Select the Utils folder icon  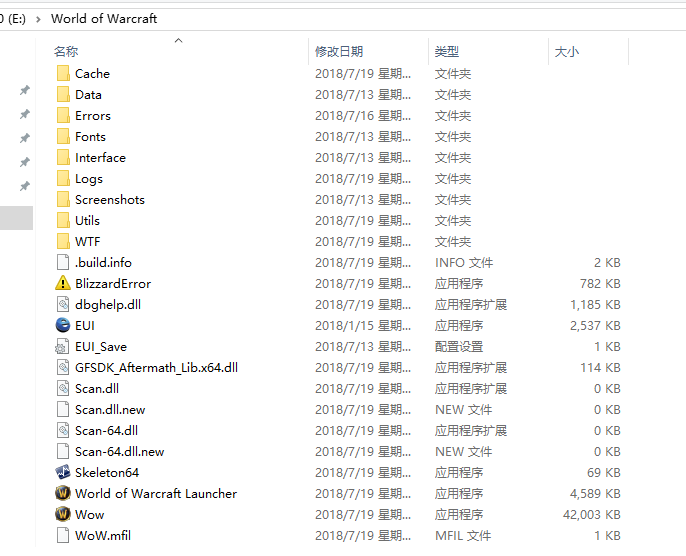pyautogui.click(x=63, y=220)
